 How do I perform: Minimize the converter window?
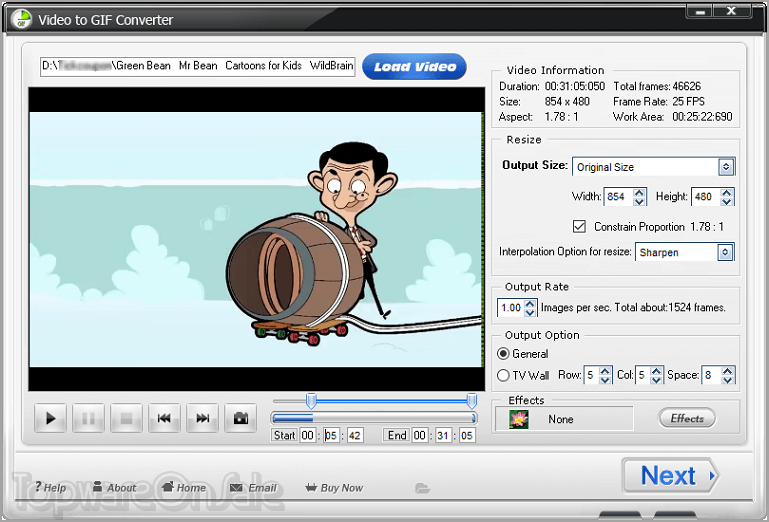700,10
